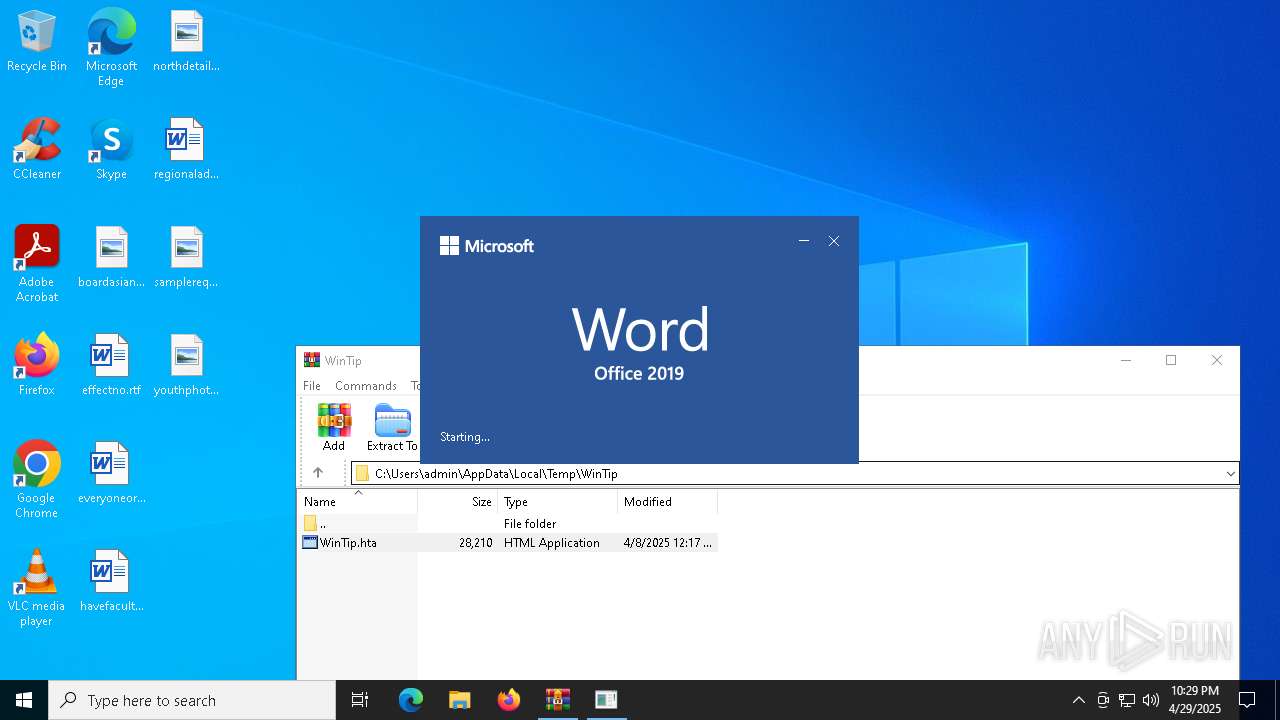Launch VLC media player desktop shortcut
The image size is (1280, 720).
point(37,588)
